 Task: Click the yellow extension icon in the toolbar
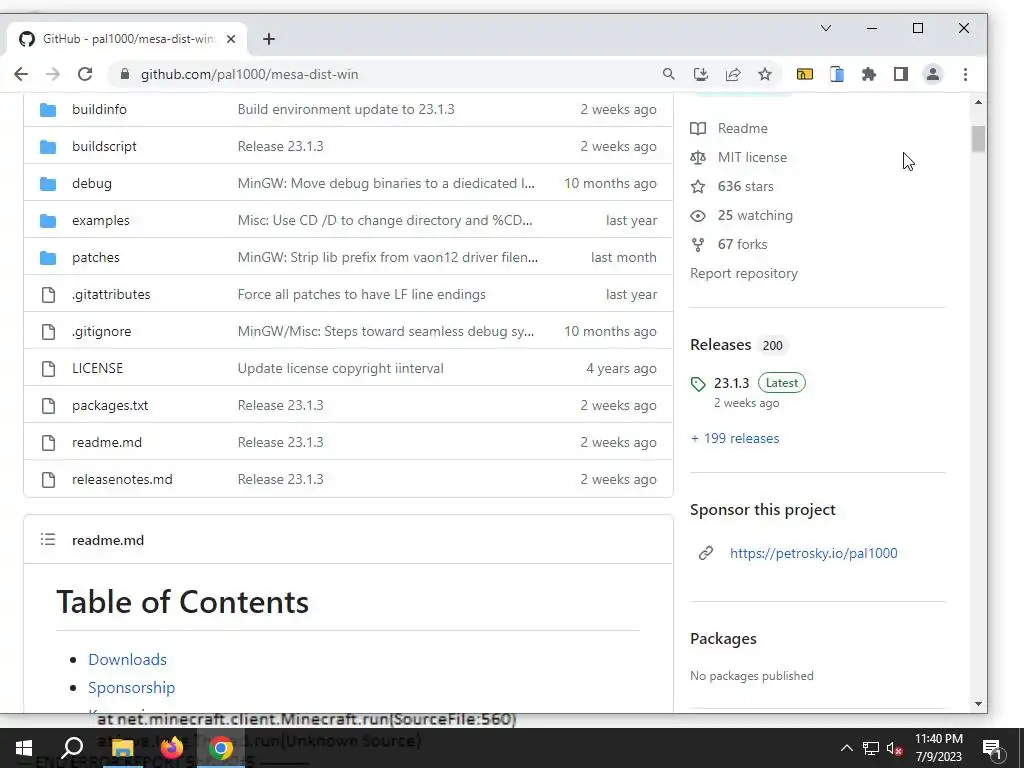[805, 74]
